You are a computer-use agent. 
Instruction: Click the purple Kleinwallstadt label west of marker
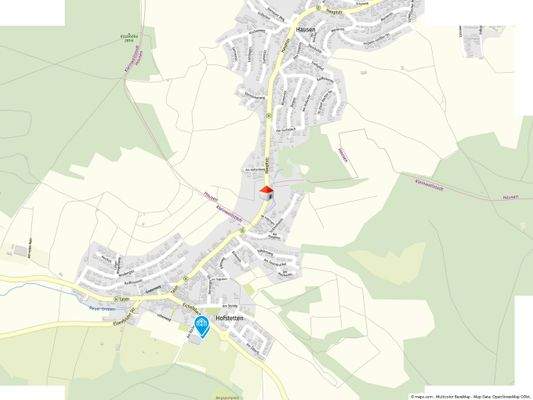[x=230, y=213]
